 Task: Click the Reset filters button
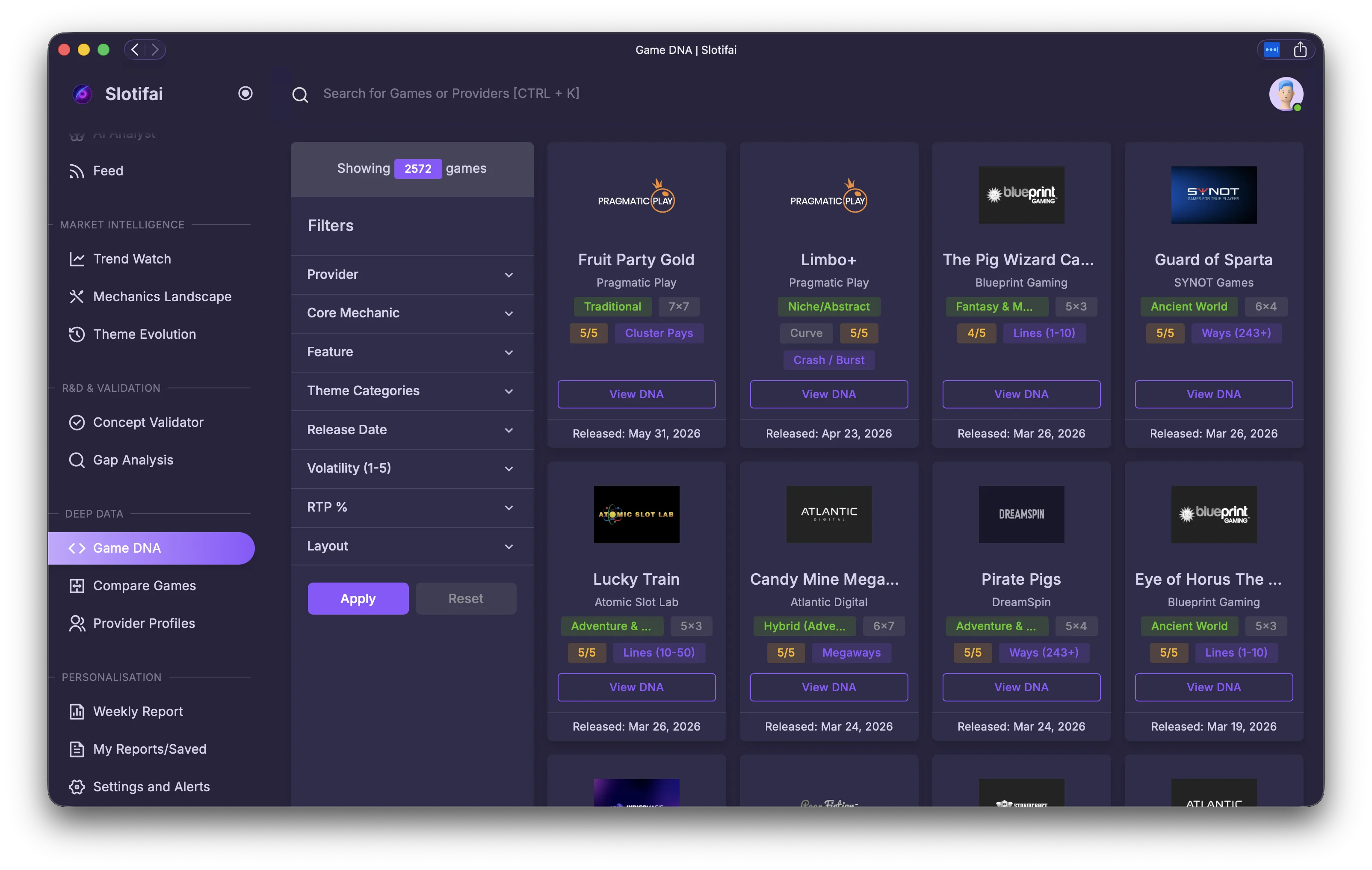[x=465, y=598]
